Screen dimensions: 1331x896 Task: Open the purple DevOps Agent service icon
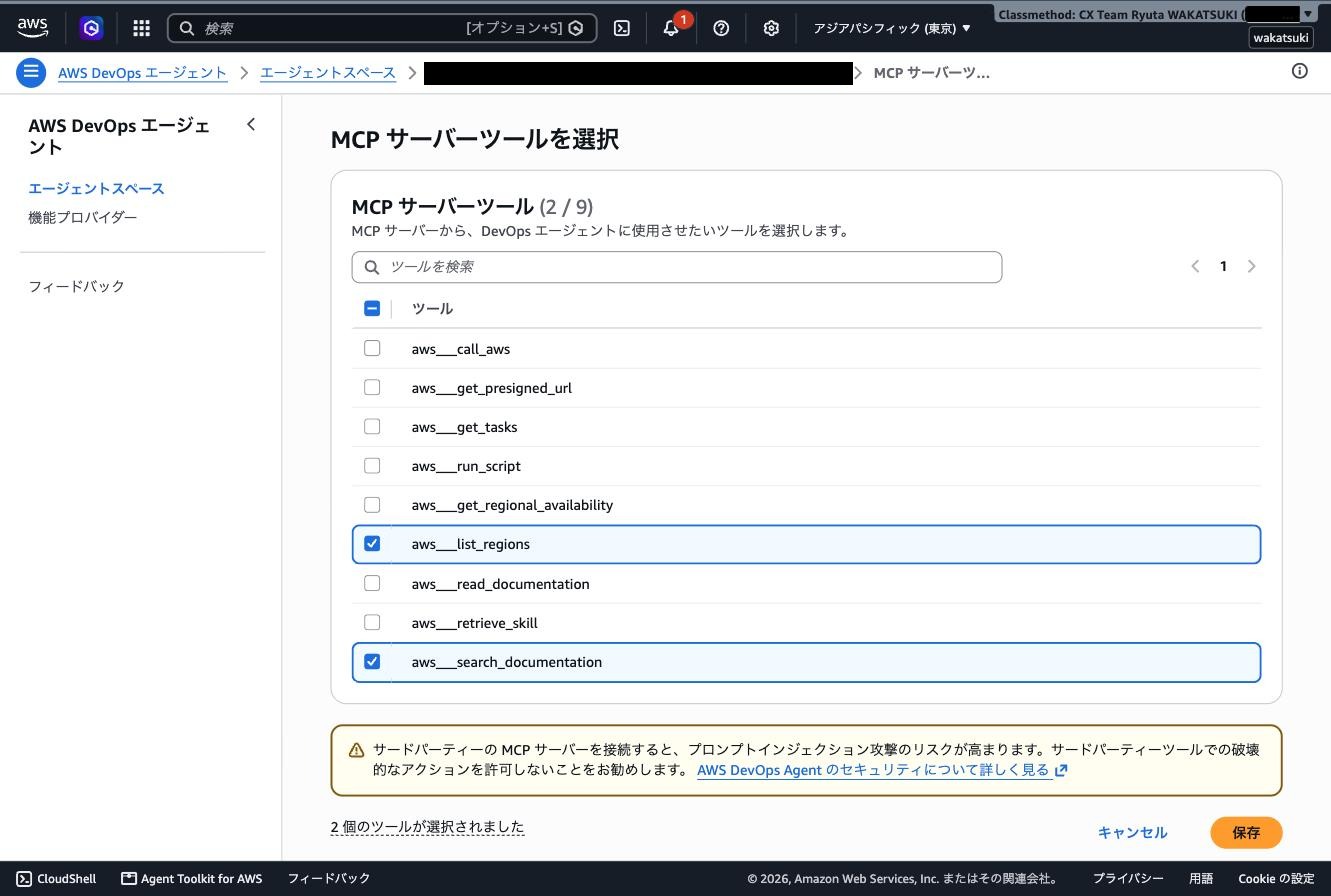pos(92,28)
